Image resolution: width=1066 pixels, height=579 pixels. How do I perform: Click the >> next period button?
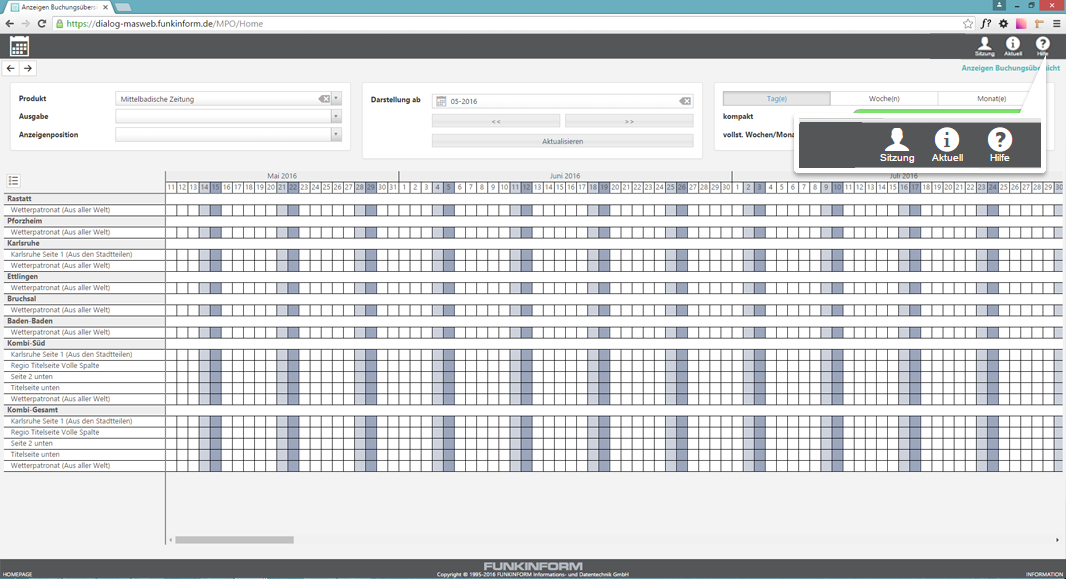point(629,121)
